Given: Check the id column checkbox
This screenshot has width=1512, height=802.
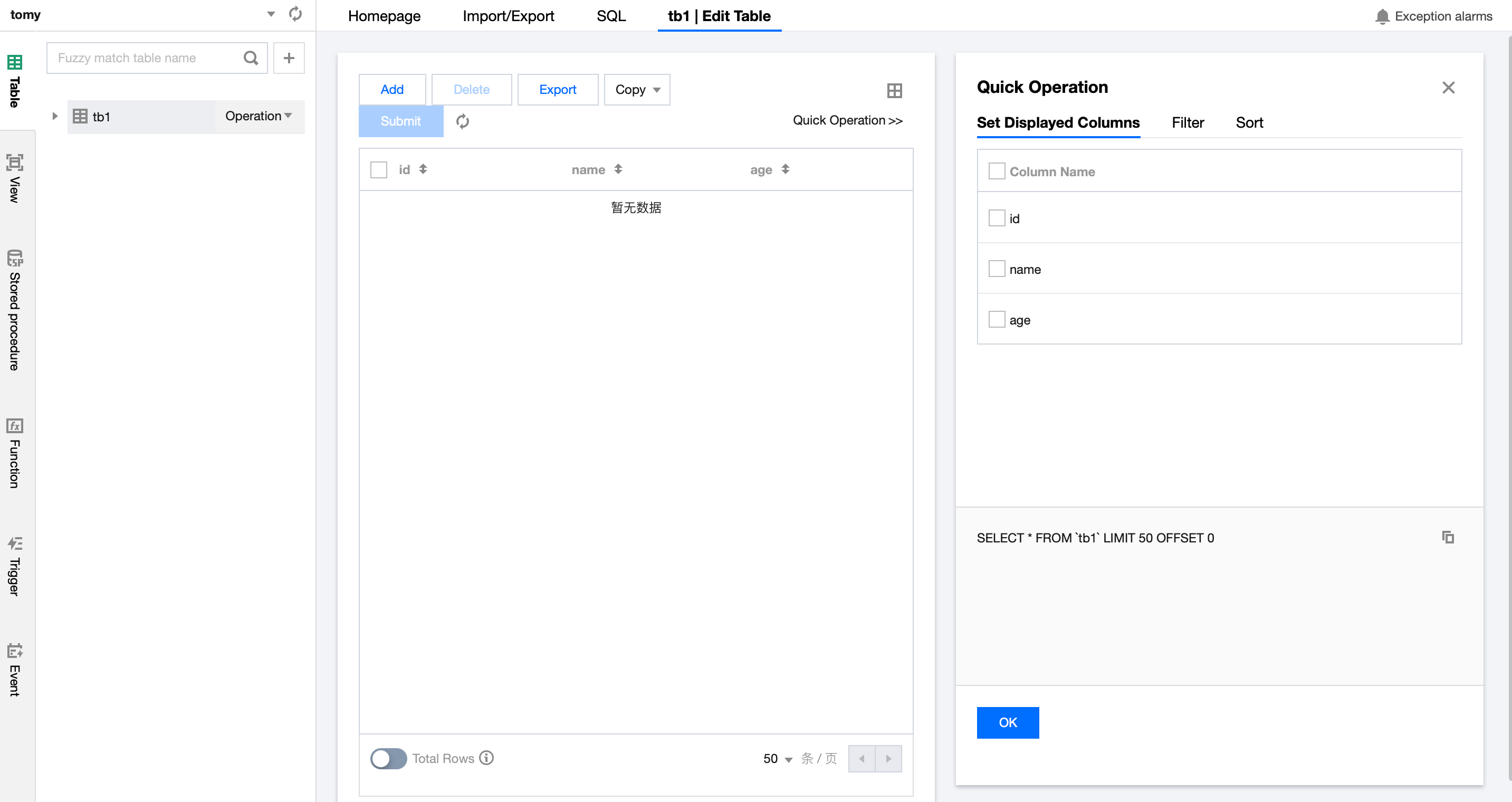Looking at the screenshot, I should pos(997,218).
